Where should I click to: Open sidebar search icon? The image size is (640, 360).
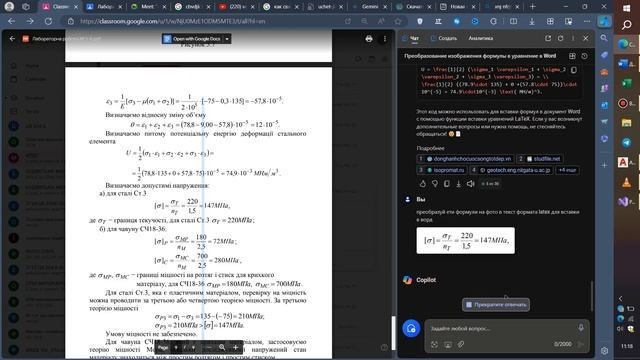[x=604, y=38]
